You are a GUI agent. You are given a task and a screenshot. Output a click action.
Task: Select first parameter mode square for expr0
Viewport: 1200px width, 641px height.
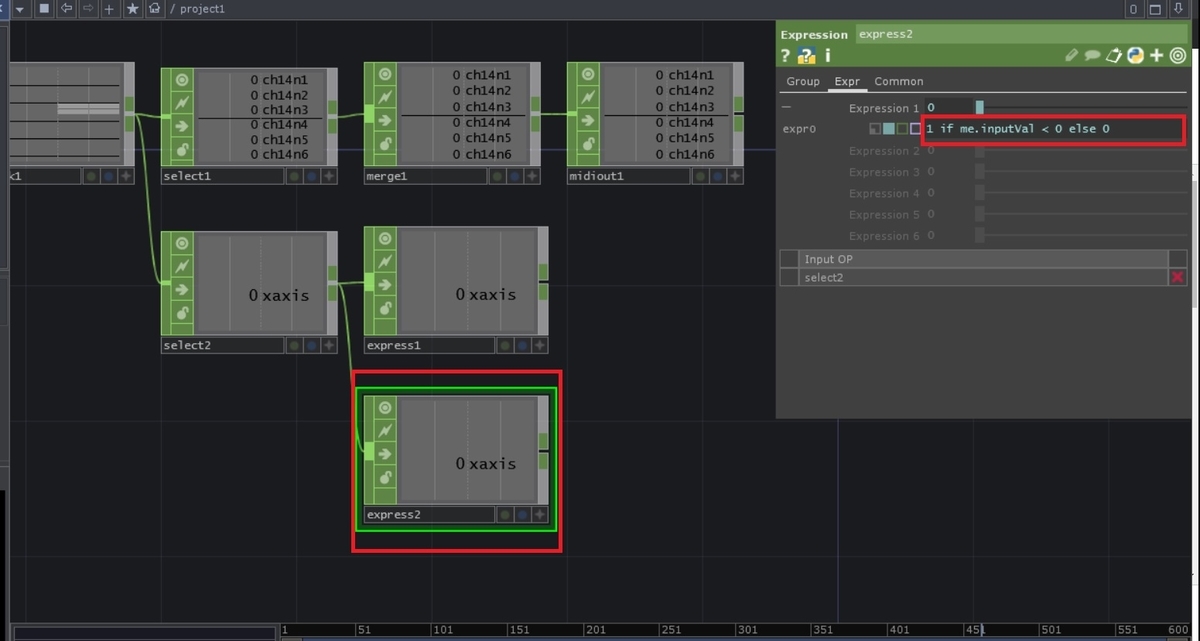[x=875, y=129]
